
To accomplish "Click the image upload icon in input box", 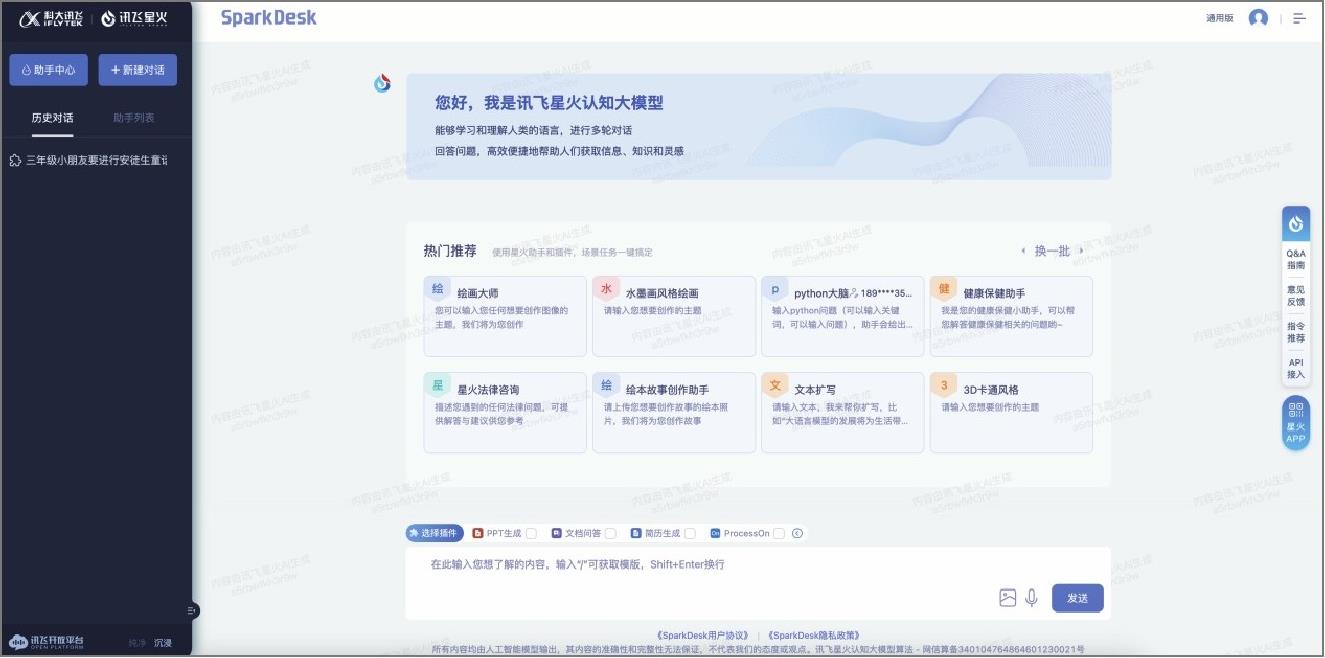I will [1007, 598].
